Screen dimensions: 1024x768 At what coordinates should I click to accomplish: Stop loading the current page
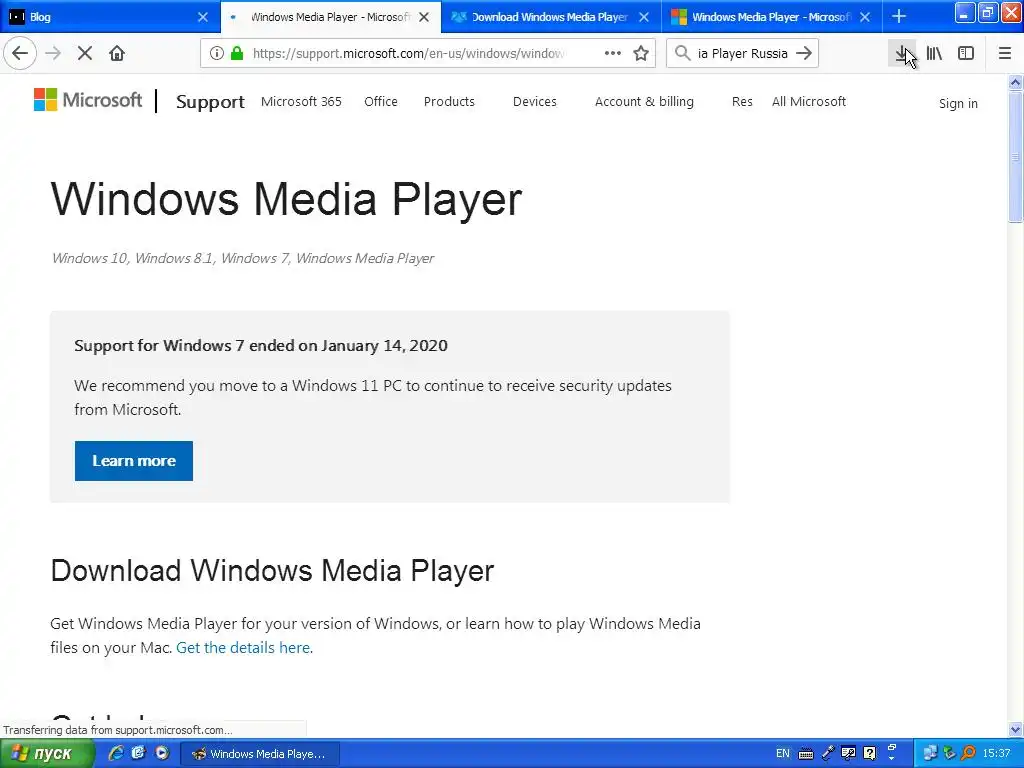tap(85, 54)
